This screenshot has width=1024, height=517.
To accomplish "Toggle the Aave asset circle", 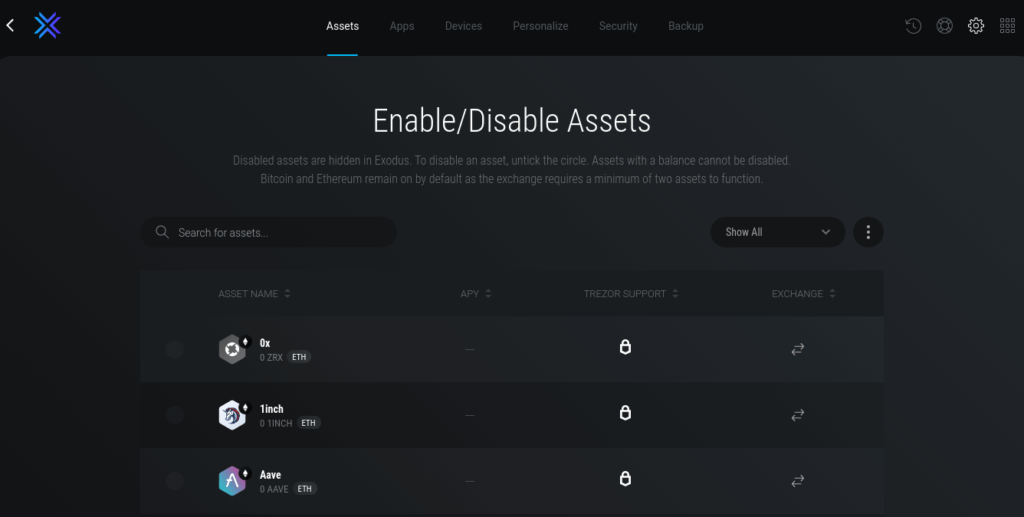I will tap(175, 481).
